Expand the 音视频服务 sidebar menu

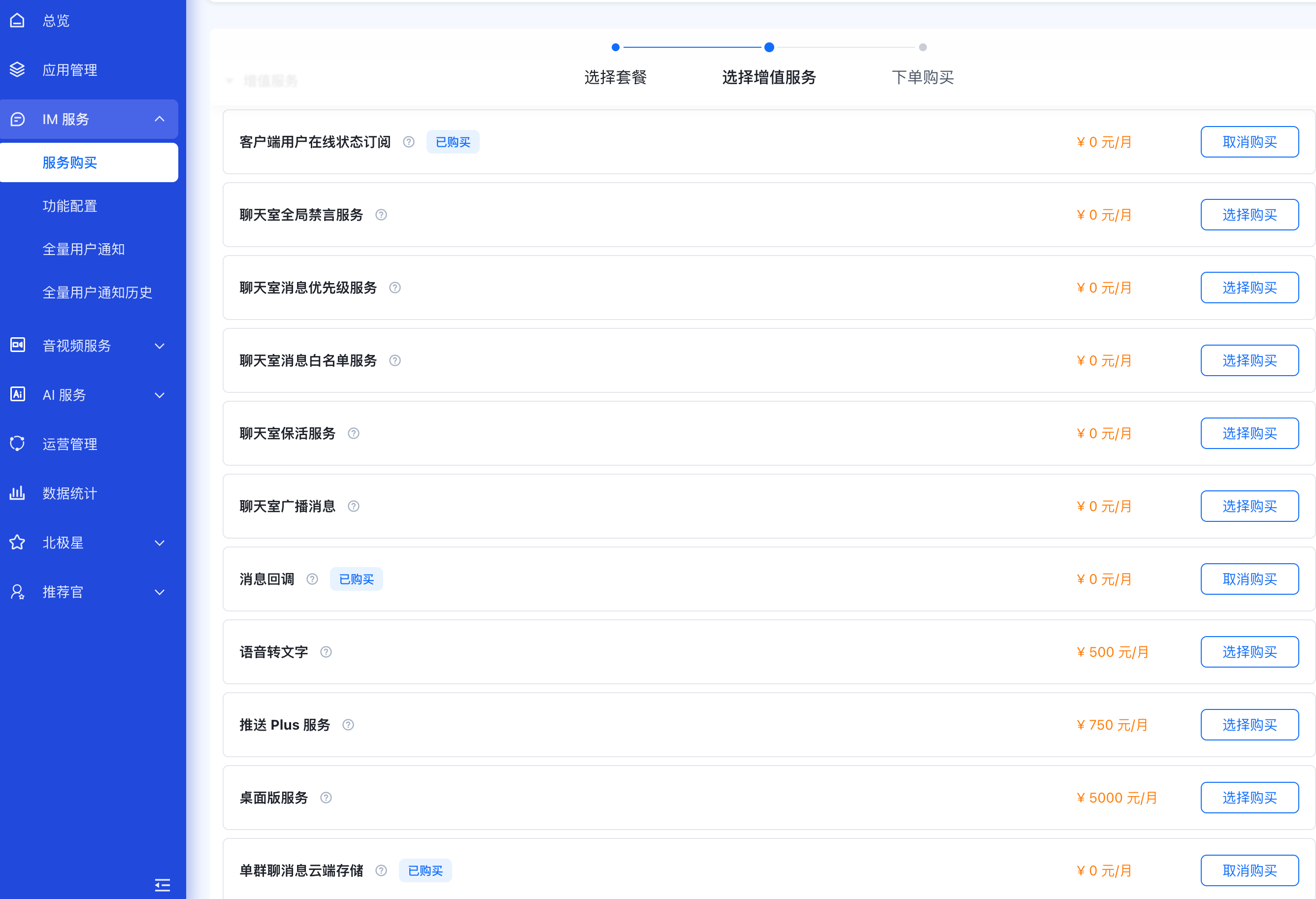(x=160, y=345)
